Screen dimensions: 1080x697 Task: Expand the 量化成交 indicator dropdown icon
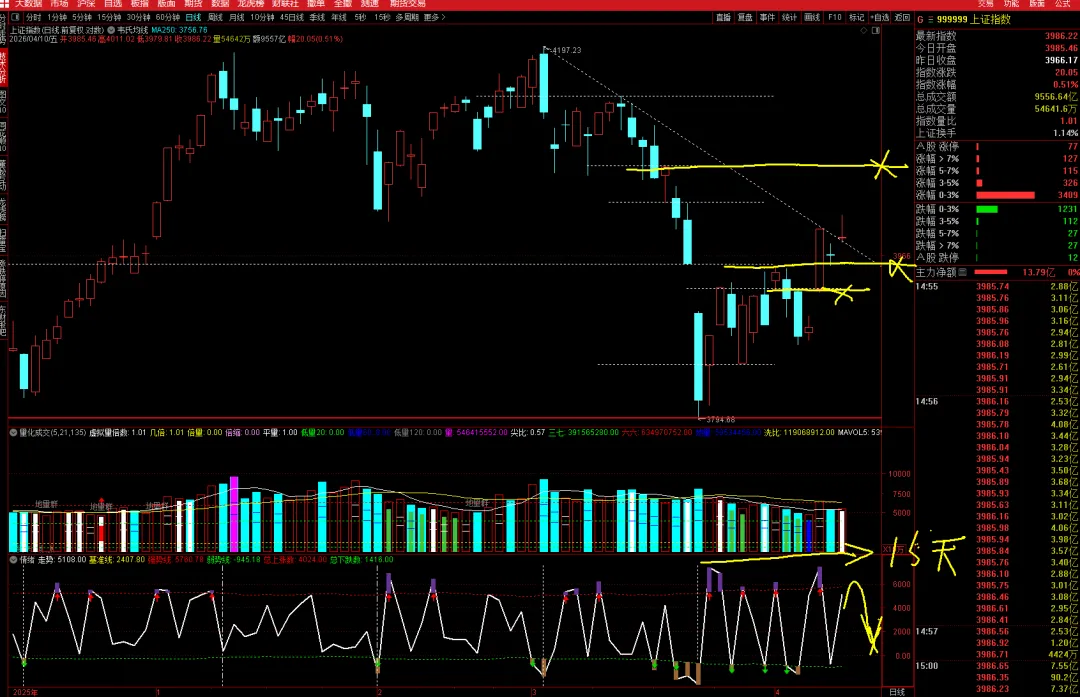pos(12,433)
